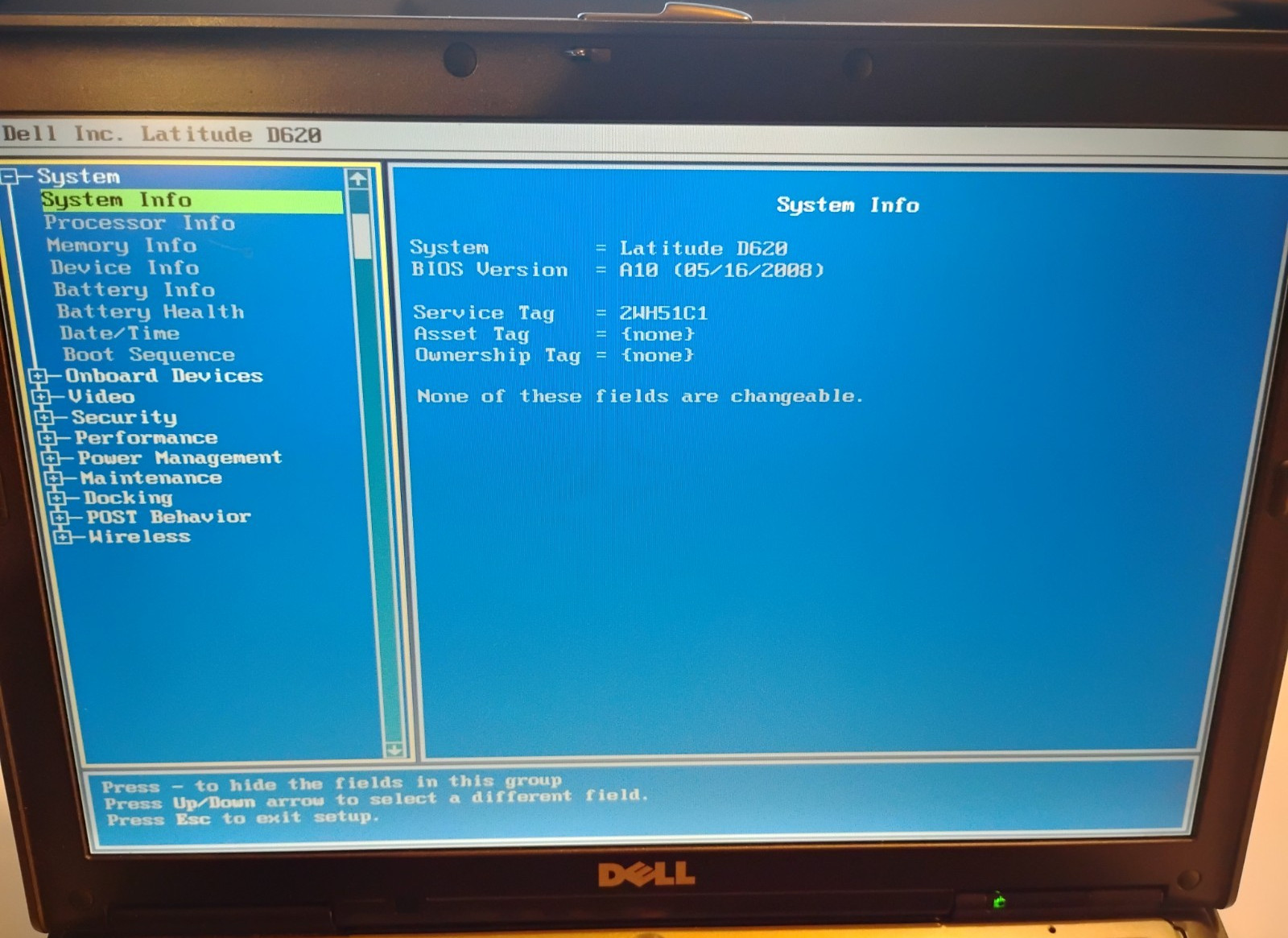Click the tree panel scrollbar thumb
Screen dimensions: 1288x938
tap(361, 236)
